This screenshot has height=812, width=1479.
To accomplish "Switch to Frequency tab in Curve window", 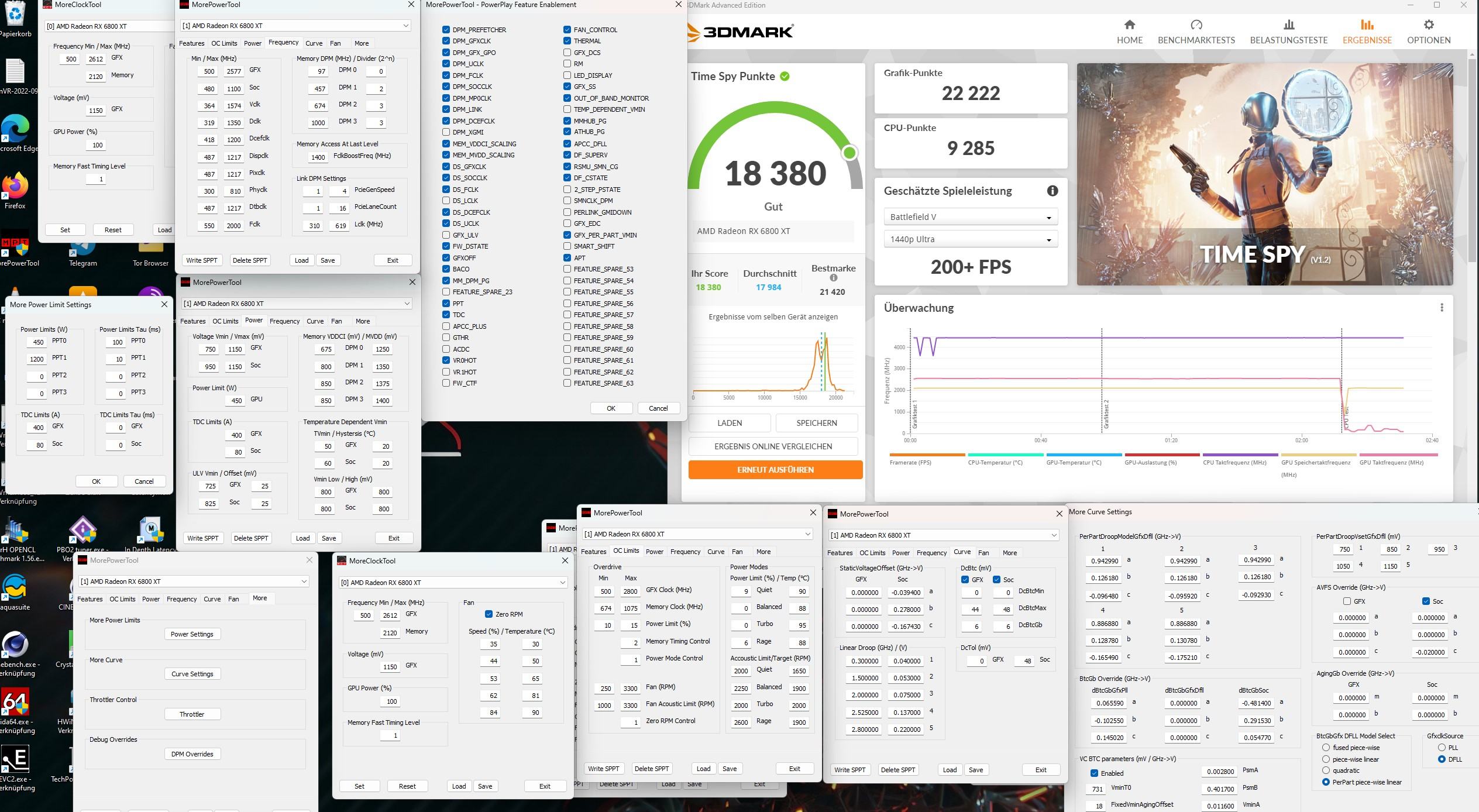I will (931, 553).
